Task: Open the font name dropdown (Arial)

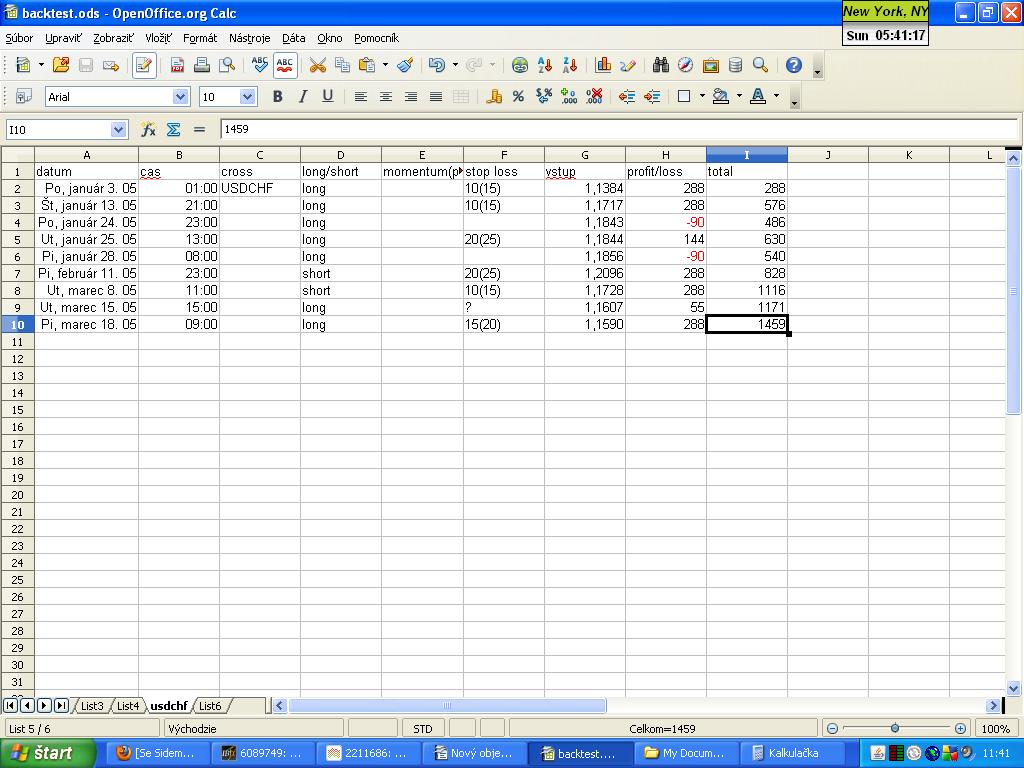Action: [x=180, y=96]
